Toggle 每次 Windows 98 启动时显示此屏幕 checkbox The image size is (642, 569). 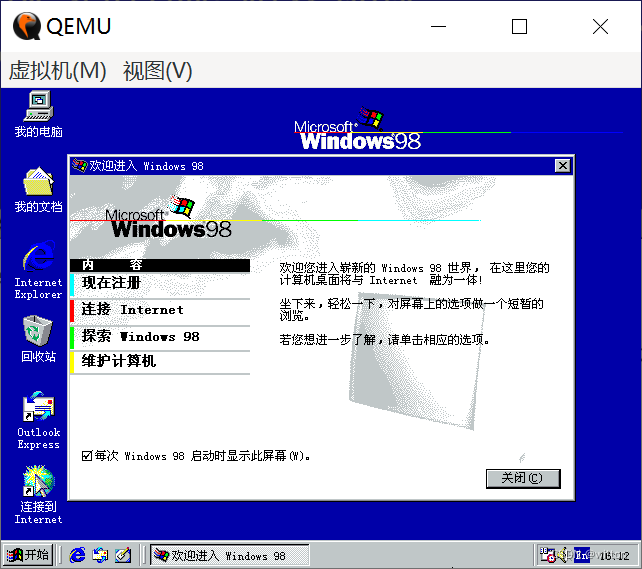coord(86,456)
